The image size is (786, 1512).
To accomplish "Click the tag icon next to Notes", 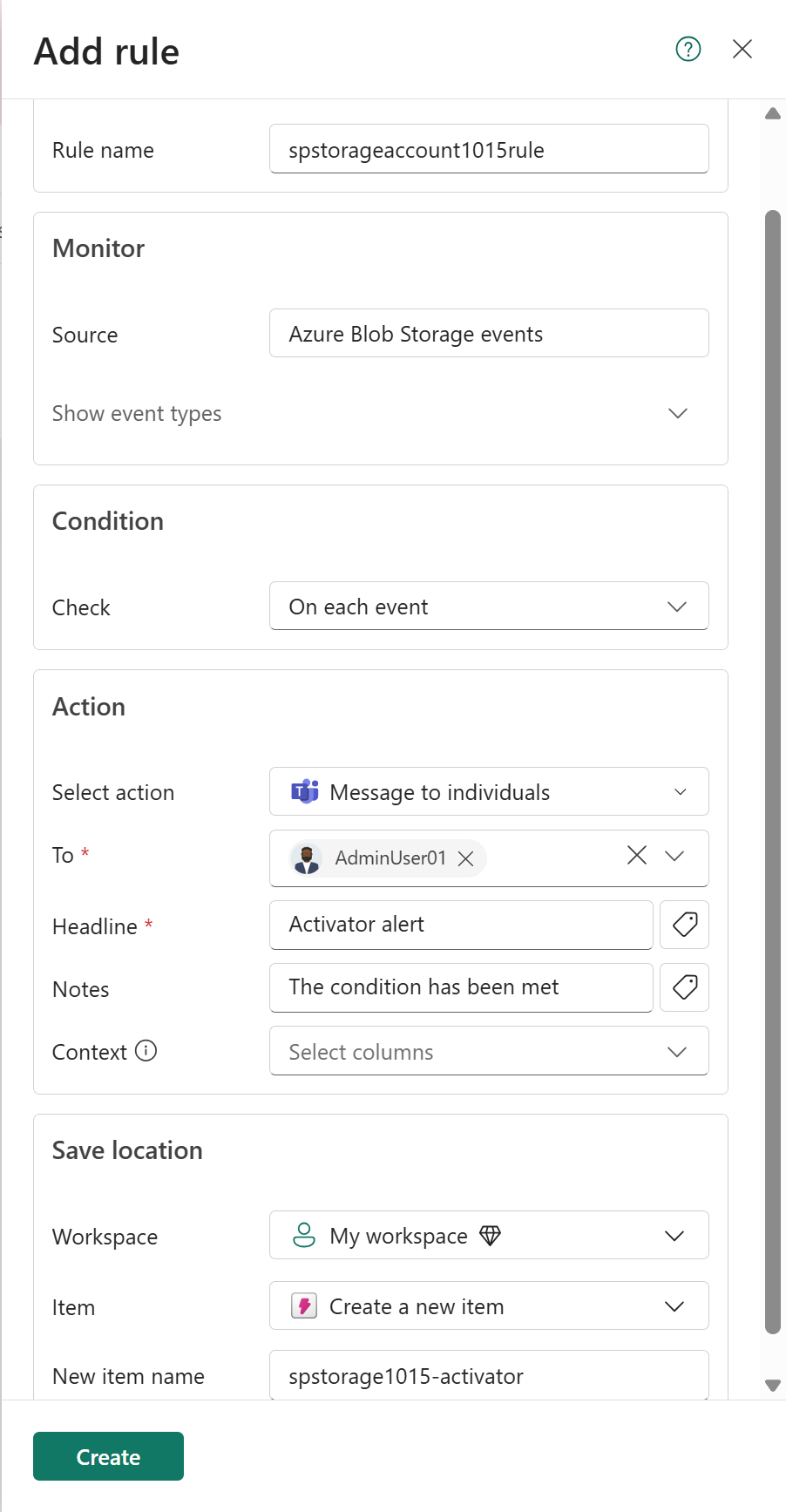I will tap(684, 987).
